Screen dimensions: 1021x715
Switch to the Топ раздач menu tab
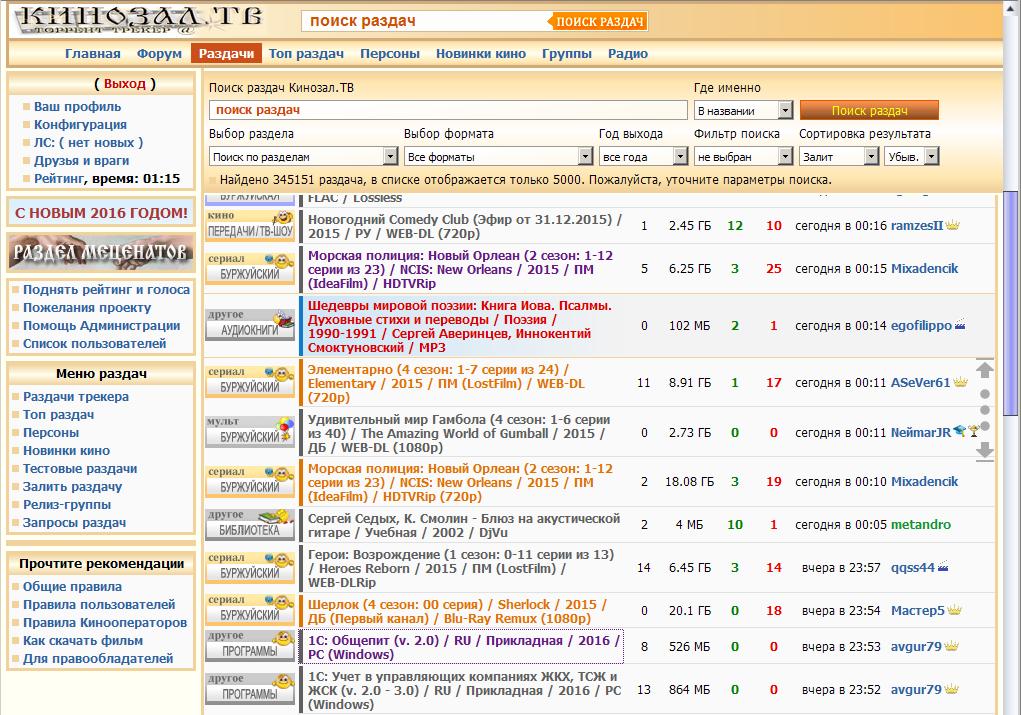point(306,54)
